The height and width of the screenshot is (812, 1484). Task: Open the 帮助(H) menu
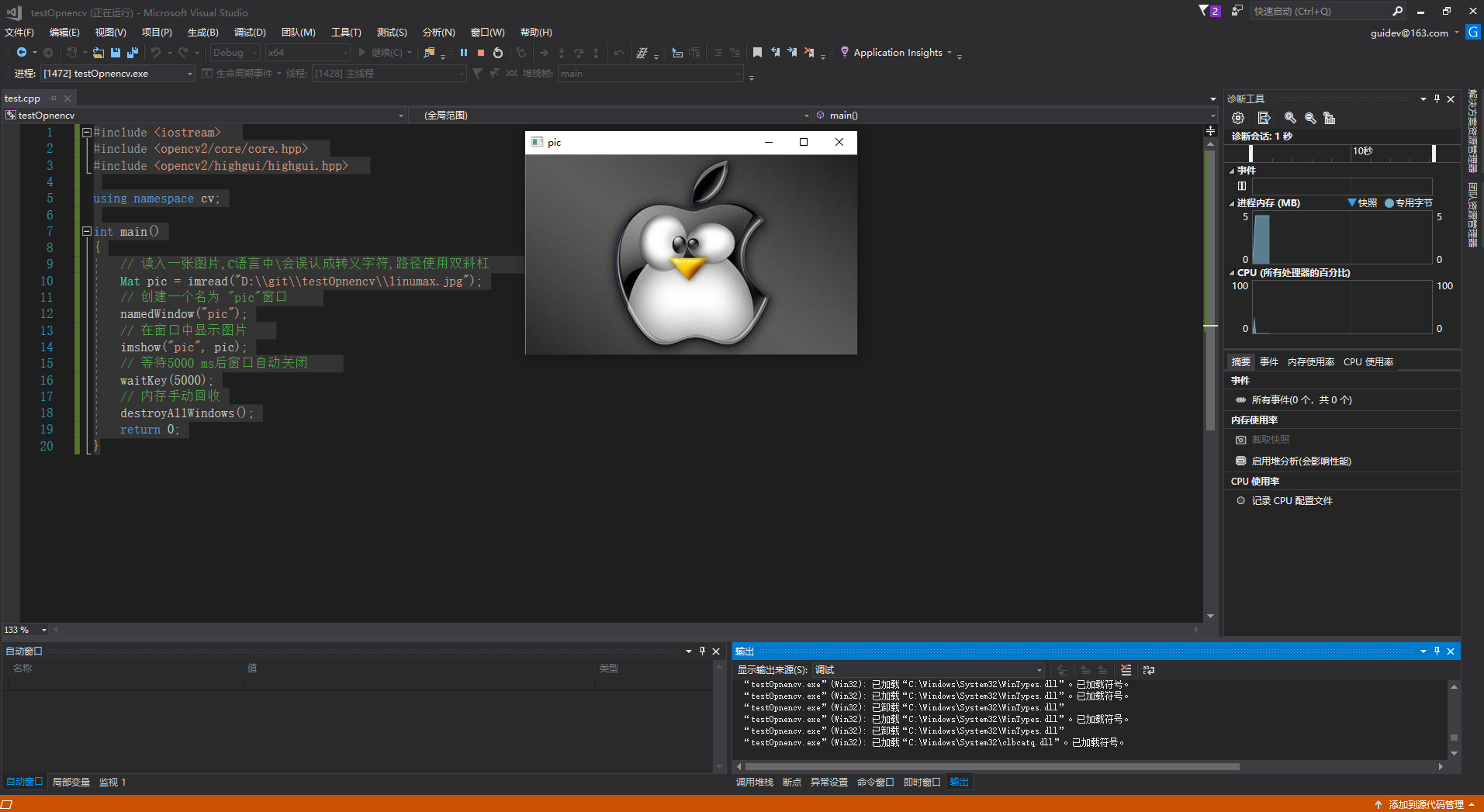coord(536,32)
